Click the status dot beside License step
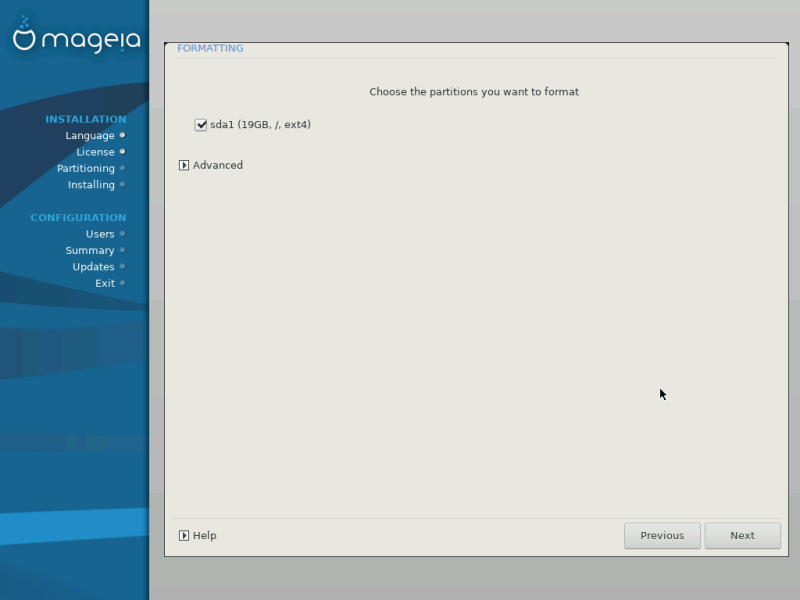The image size is (800, 600). 122,151
